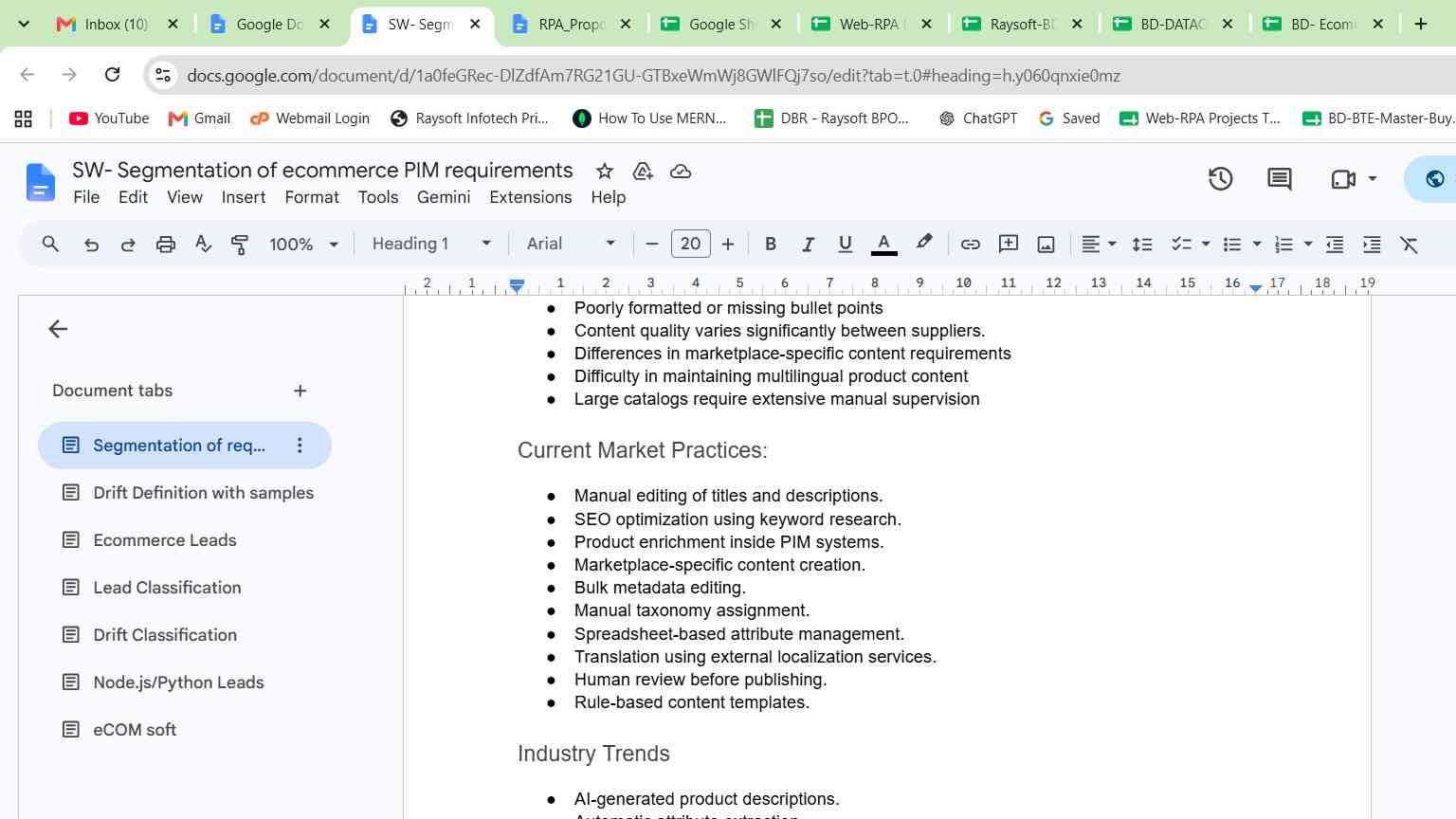Open the text color picker
1456x819 pixels.
pos(883,245)
